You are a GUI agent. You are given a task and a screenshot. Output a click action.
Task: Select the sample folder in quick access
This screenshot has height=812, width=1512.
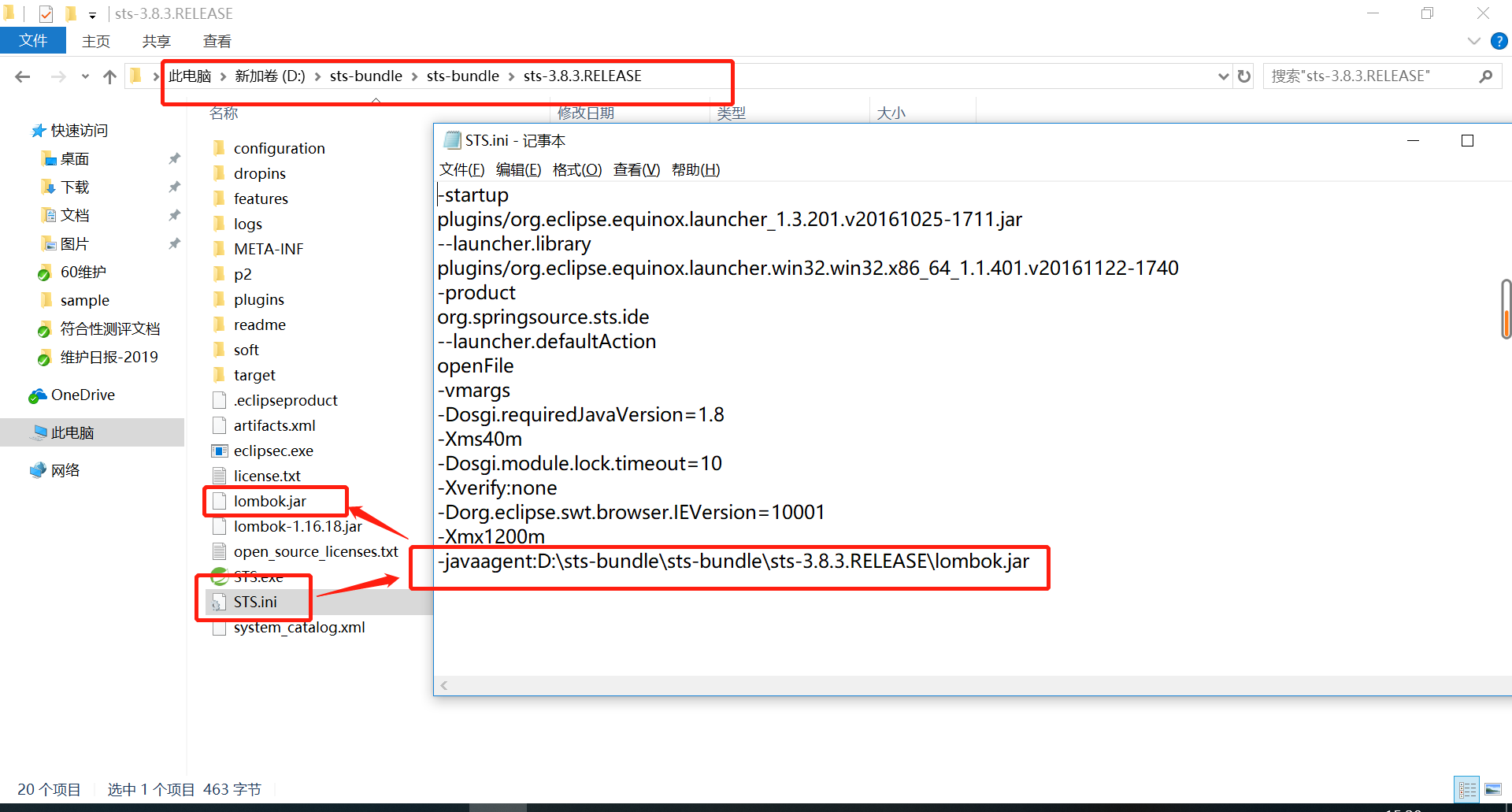tap(84, 301)
